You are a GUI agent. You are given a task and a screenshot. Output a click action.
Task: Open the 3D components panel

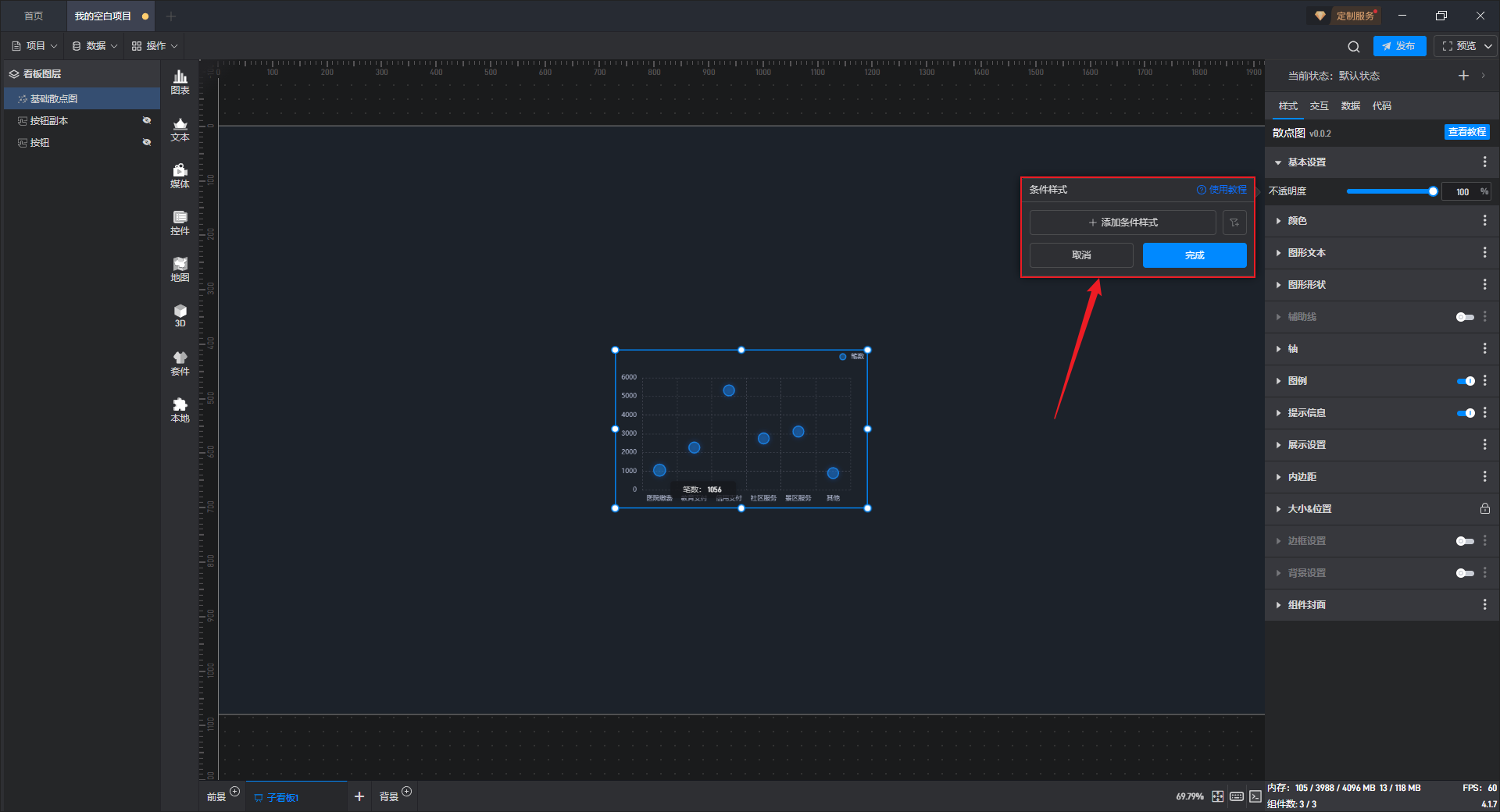click(x=180, y=315)
